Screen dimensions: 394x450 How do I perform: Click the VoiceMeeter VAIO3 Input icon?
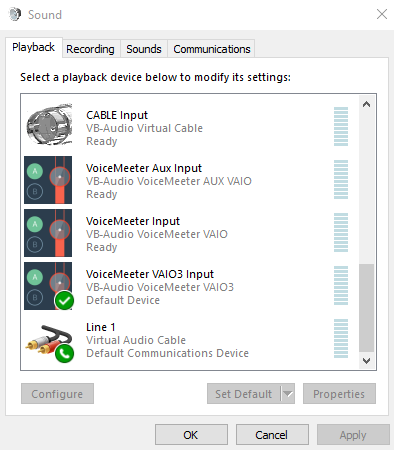tap(48, 286)
